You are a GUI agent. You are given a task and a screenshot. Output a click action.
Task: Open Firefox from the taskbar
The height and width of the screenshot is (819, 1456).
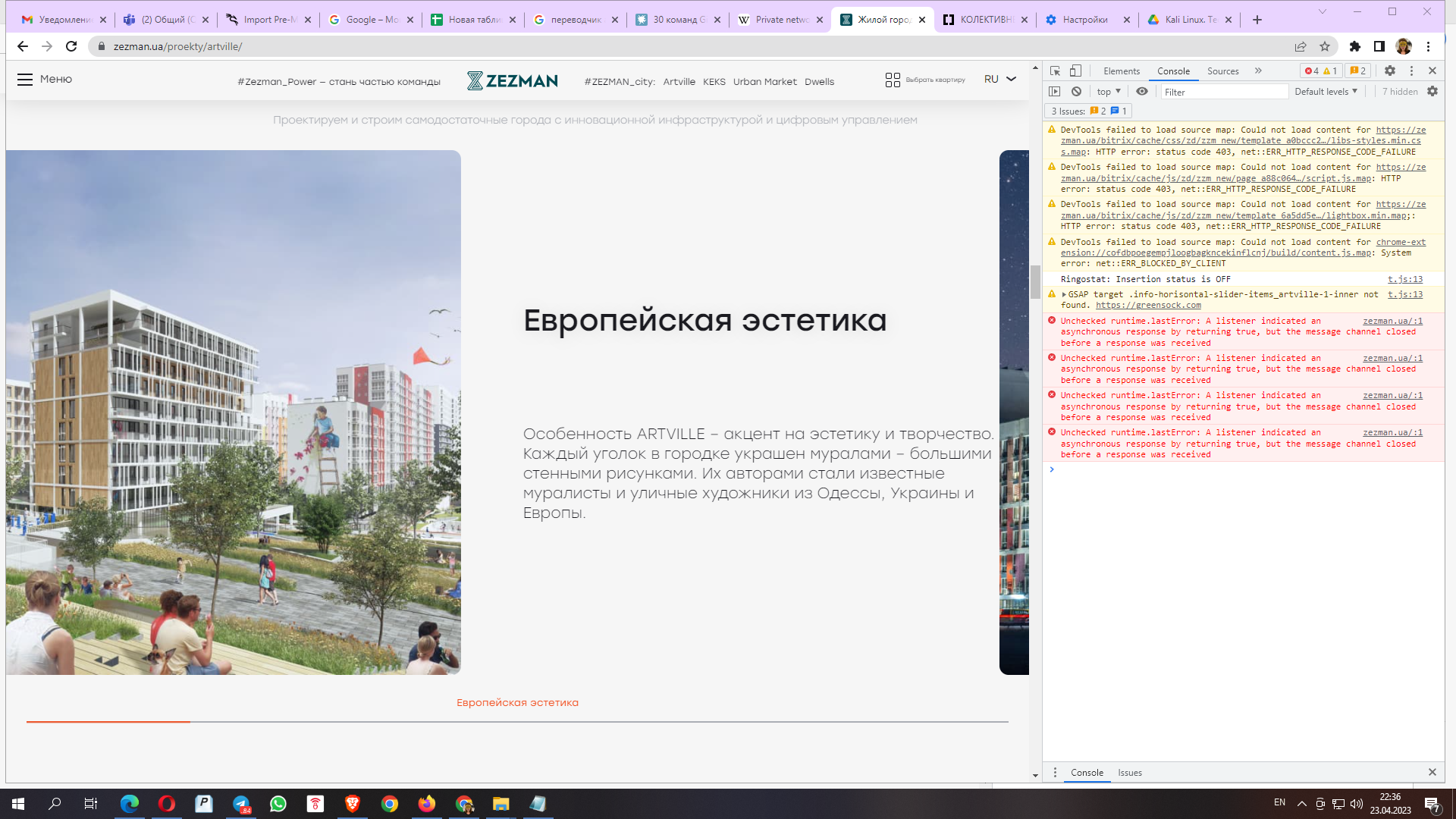point(427,804)
